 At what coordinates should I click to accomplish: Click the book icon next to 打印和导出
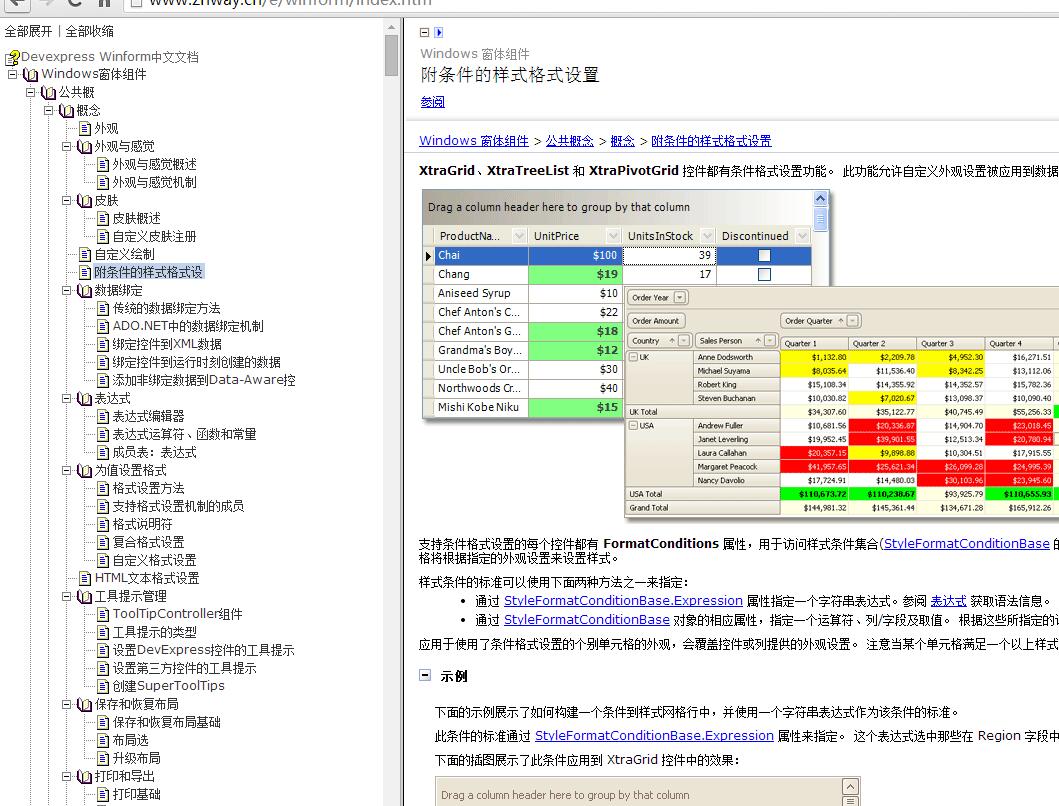[x=84, y=776]
